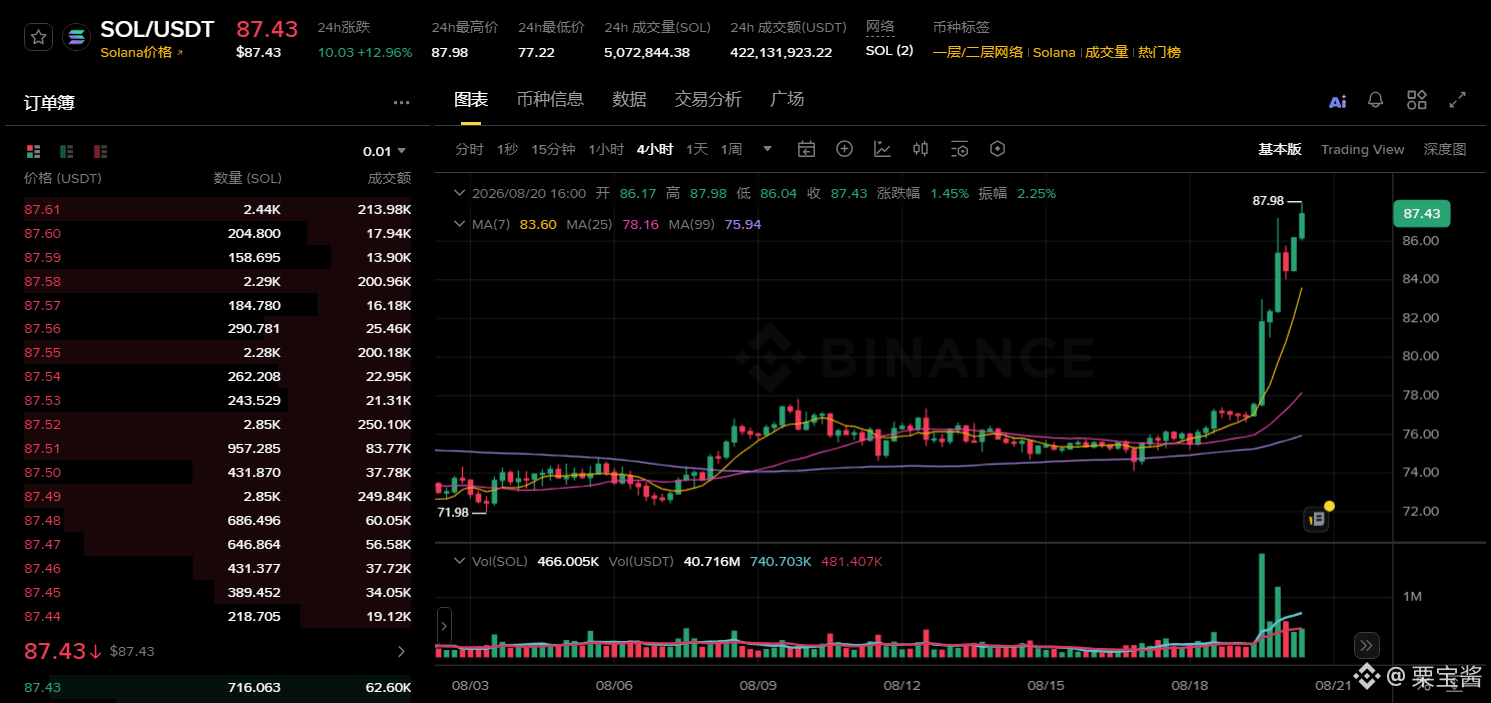Viewport: 1491px width, 703px height.
Task: Click the yellow-dotted notes icon on the chart
Action: click(x=1317, y=518)
